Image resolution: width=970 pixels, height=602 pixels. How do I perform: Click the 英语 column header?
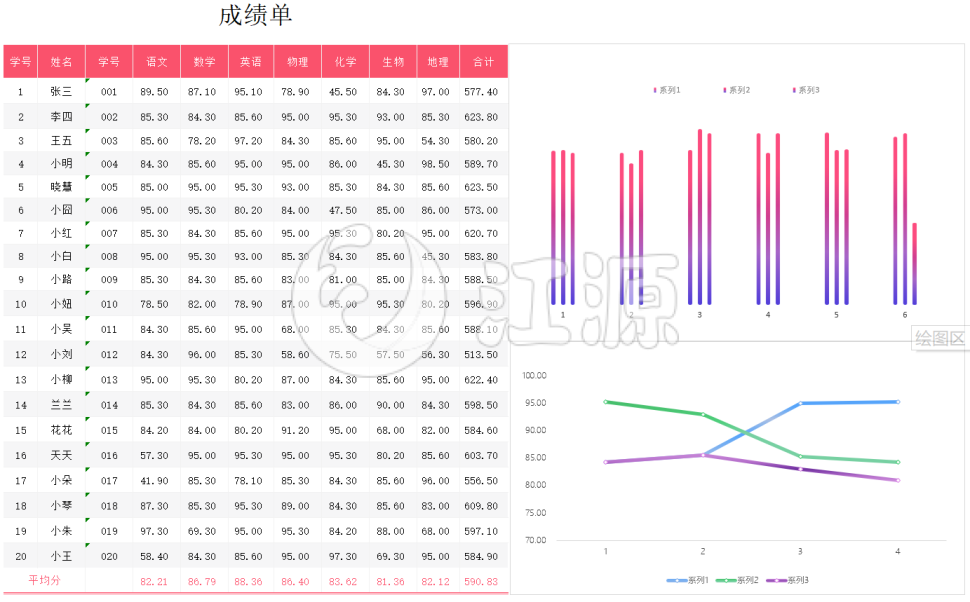pos(251,61)
